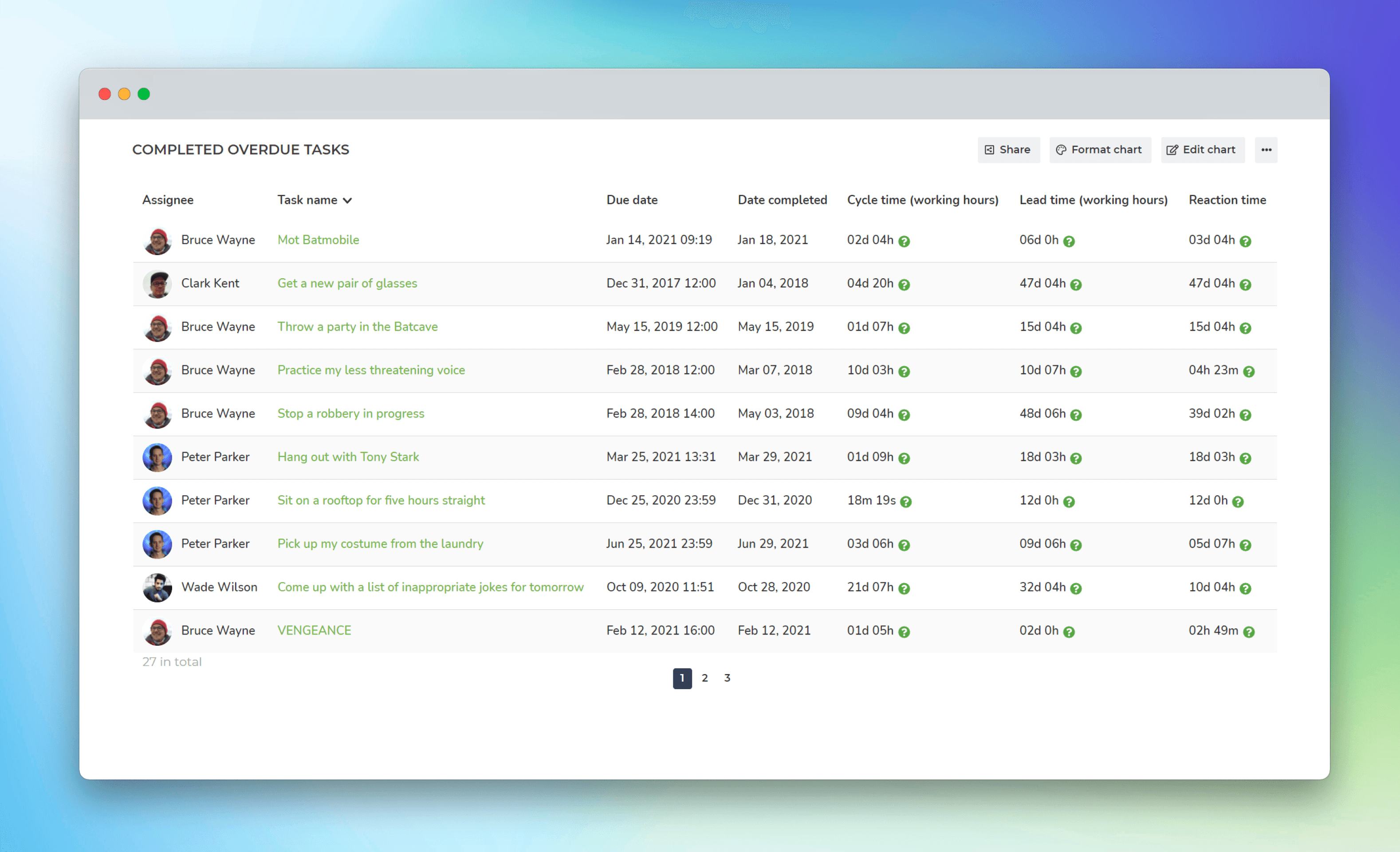This screenshot has height=852, width=1400.
Task: Open Throw a party in the Batcave
Action: coord(358,327)
